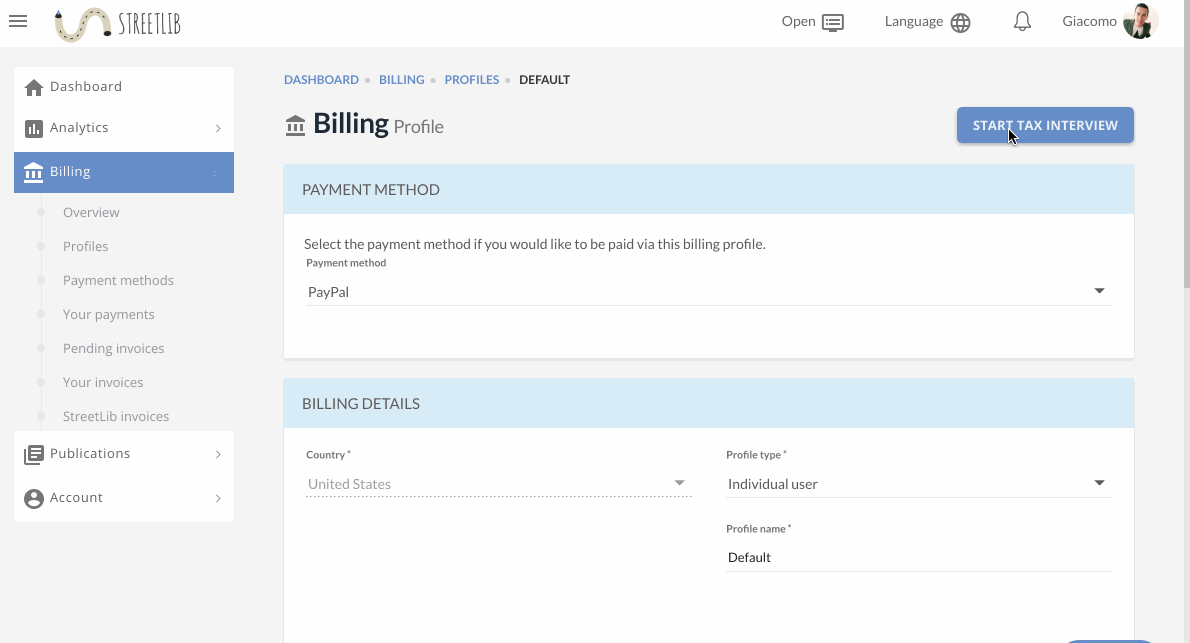Open the Country United States dropdown
Screen dimensions: 1190x643
(x=499, y=484)
